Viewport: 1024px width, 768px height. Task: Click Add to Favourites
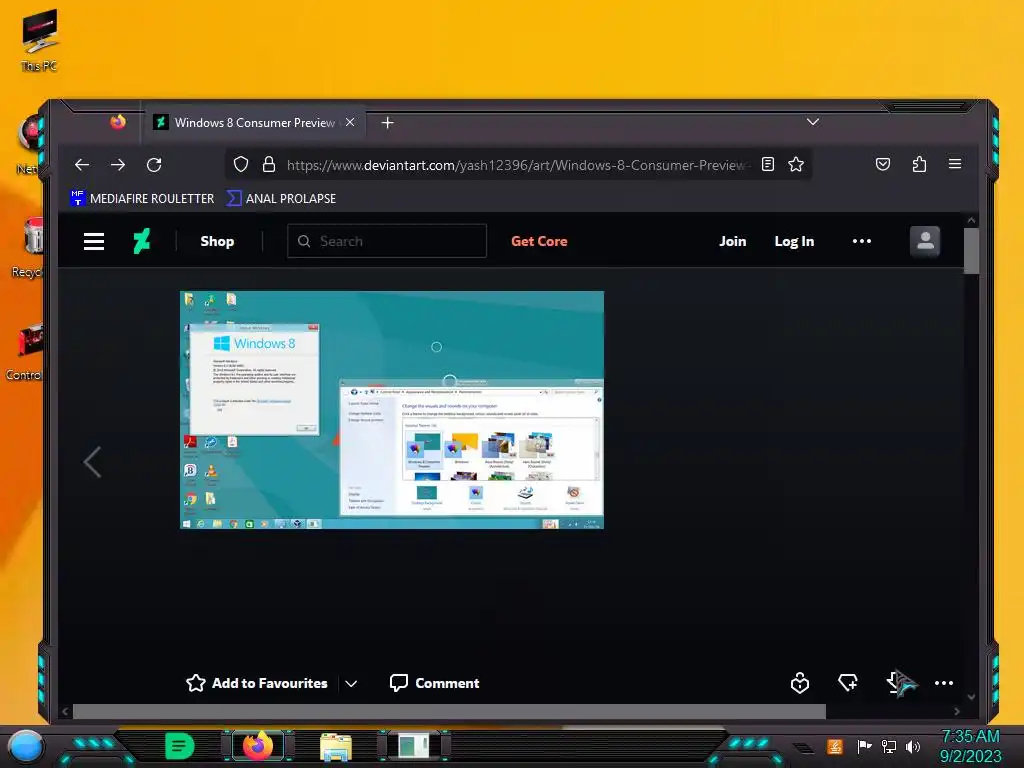[x=257, y=683]
